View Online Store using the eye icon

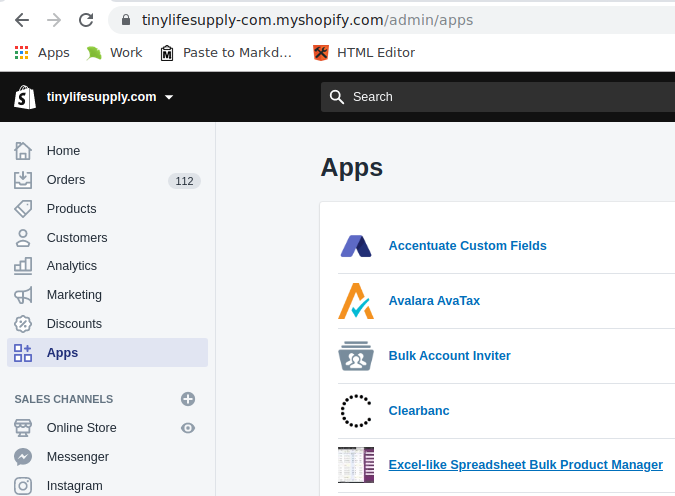[x=187, y=428]
